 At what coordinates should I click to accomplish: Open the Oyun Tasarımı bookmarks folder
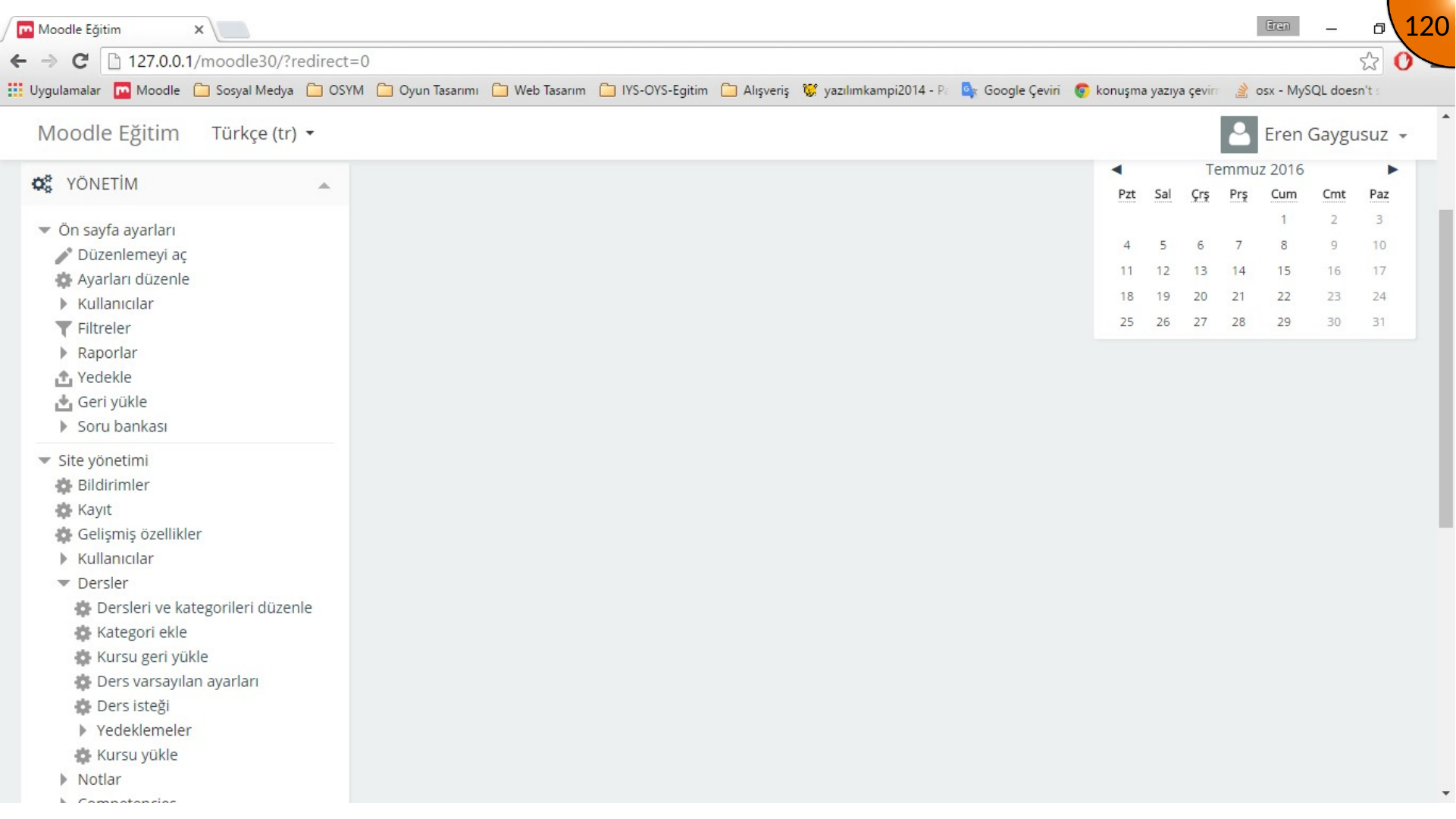pyautogui.click(x=428, y=90)
